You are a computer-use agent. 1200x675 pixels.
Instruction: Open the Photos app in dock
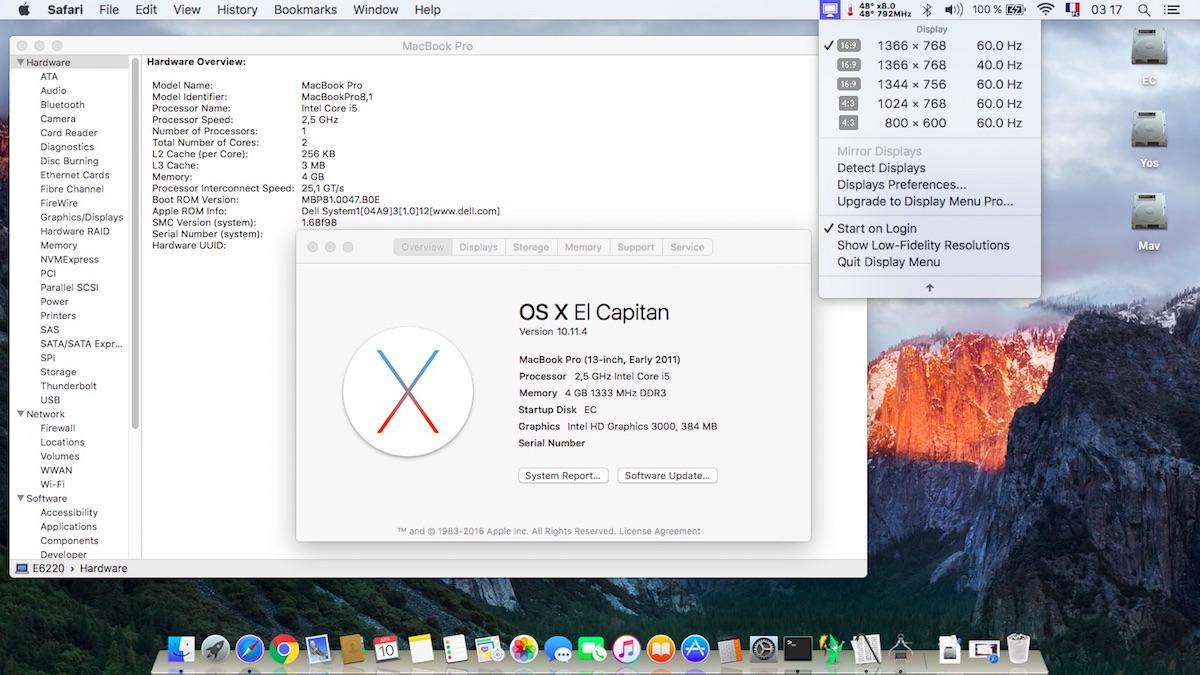[x=524, y=650]
